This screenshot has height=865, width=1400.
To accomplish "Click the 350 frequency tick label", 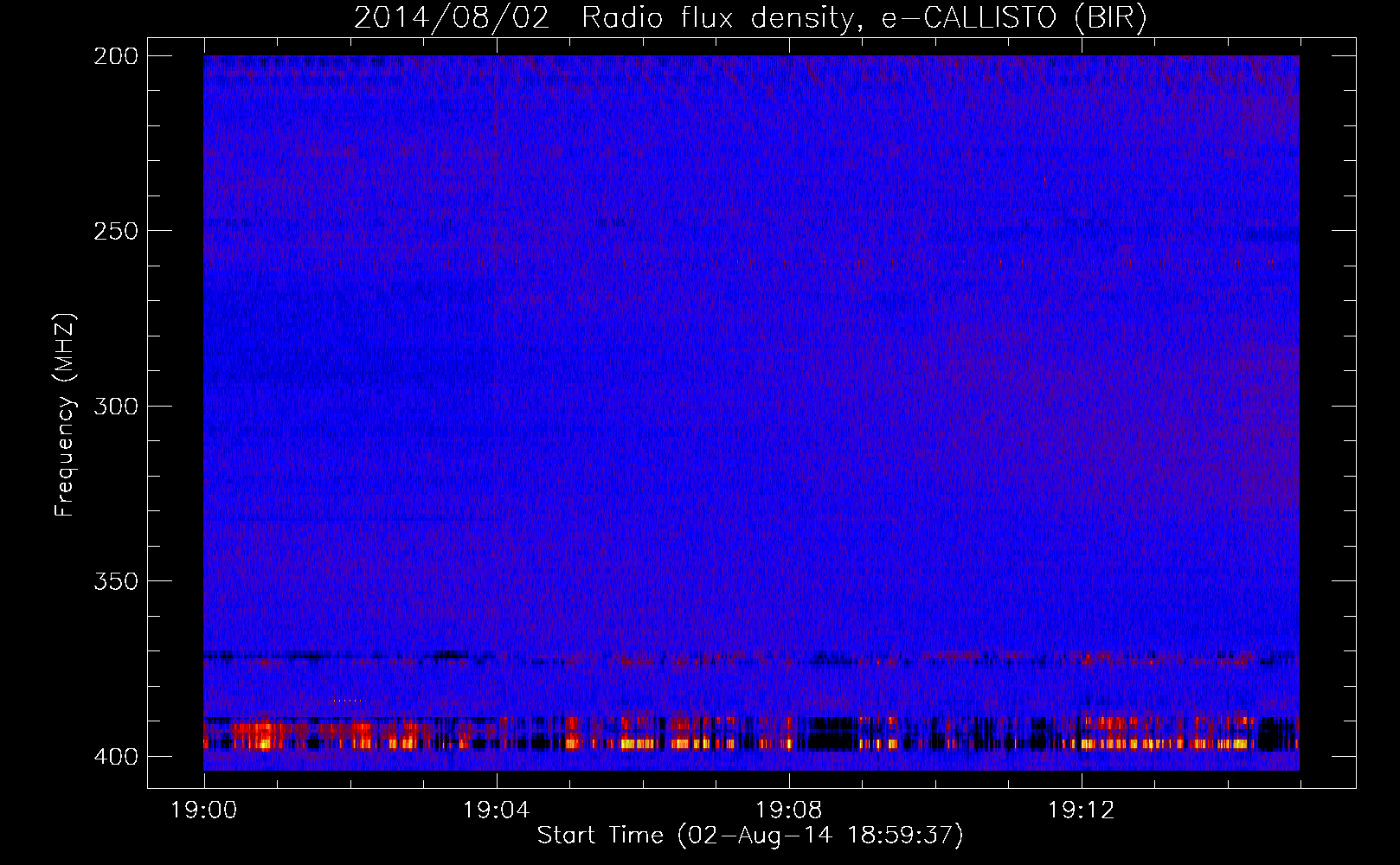I will coord(116,581).
